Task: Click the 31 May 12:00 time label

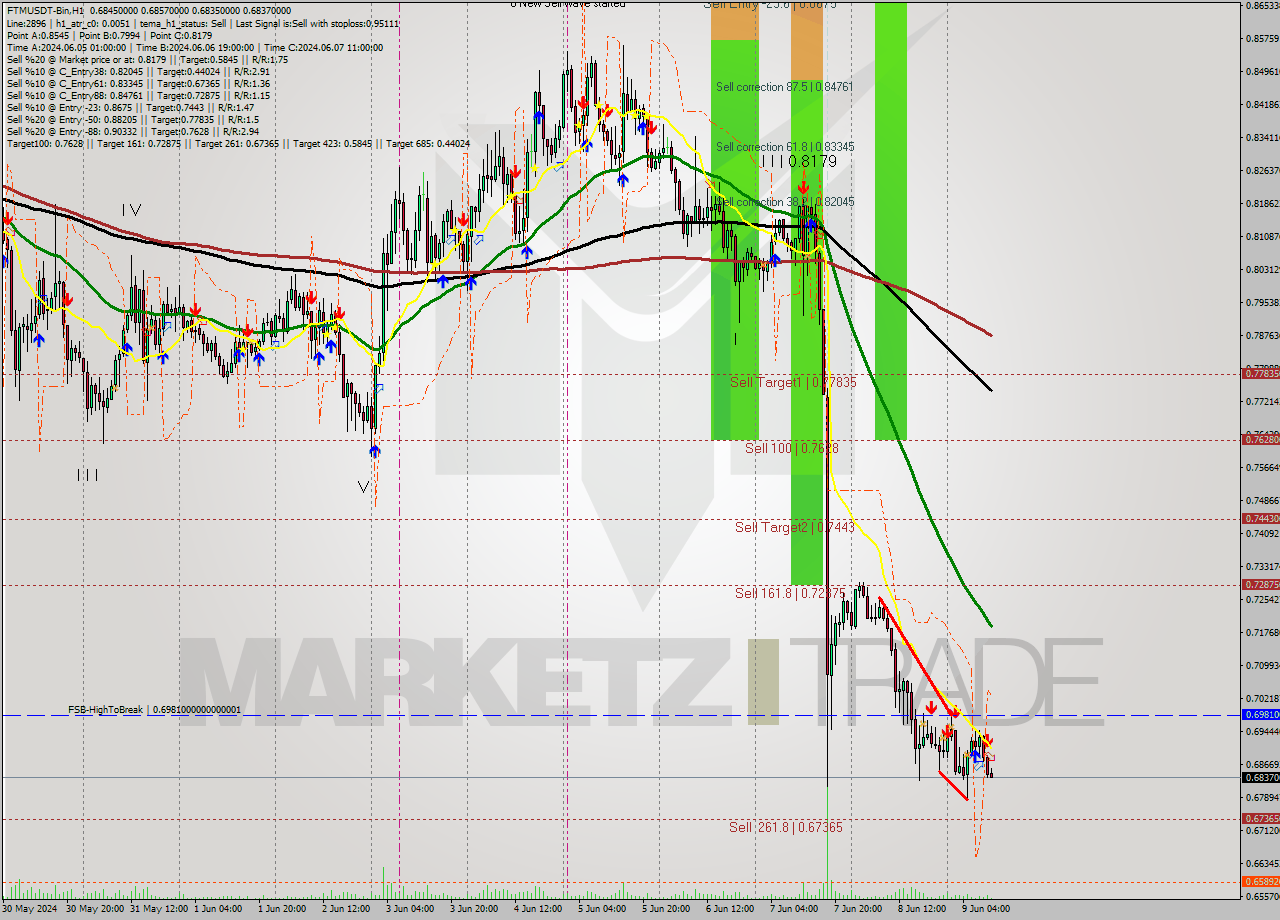Action: pos(157,909)
